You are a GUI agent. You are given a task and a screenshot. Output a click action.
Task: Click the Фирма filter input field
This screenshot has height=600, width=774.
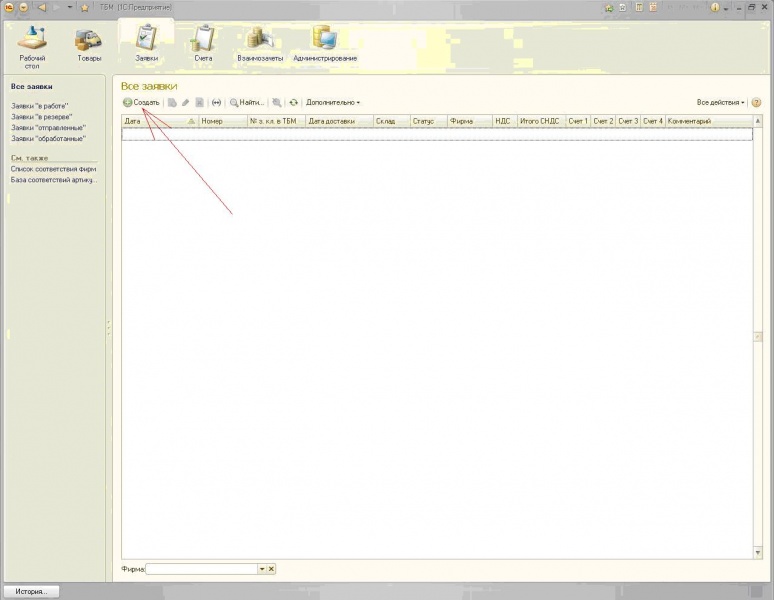click(201, 569)
